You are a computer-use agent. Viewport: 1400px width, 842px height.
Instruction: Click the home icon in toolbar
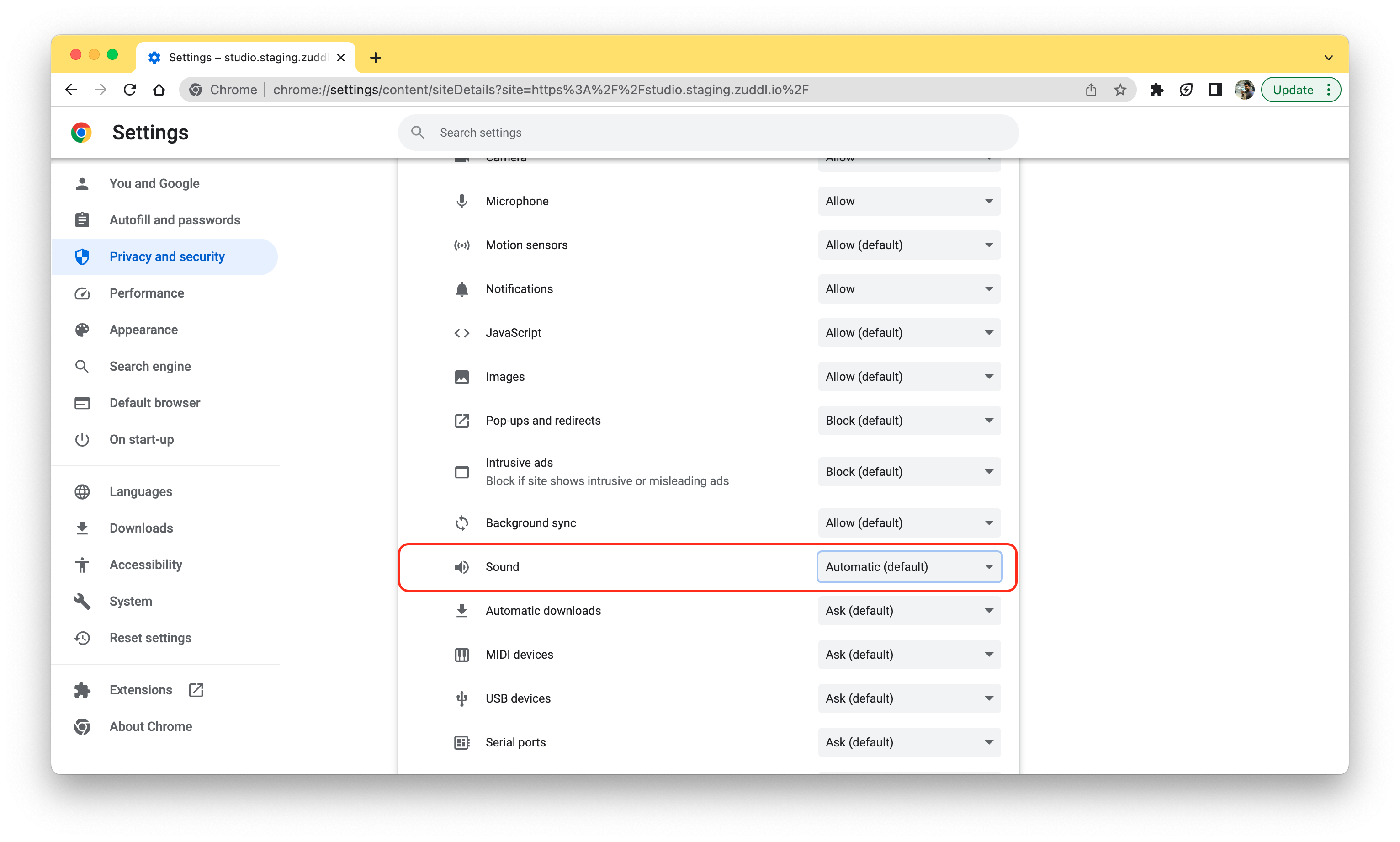point(159,90)
